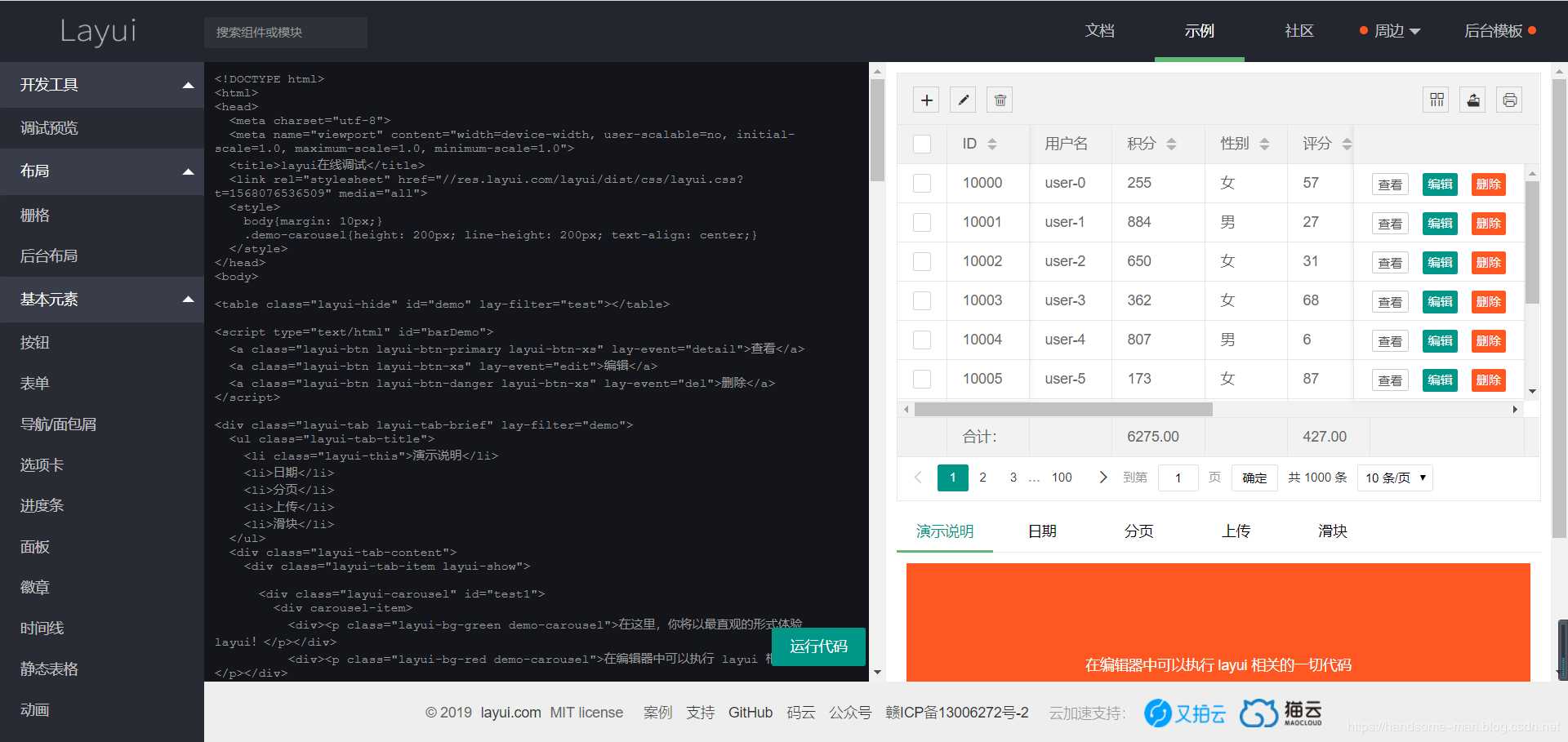Image resolution: width=1568 pixels, height=742 pixels.
Task: Click the trash delete toolbar icon
Action: [1000, 100]
